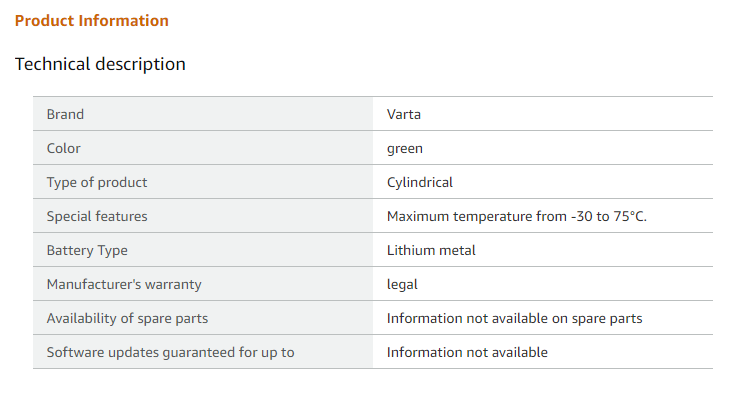Click the word Information in the heading
The height and width of the screenshot is (404, 740).
124,21
